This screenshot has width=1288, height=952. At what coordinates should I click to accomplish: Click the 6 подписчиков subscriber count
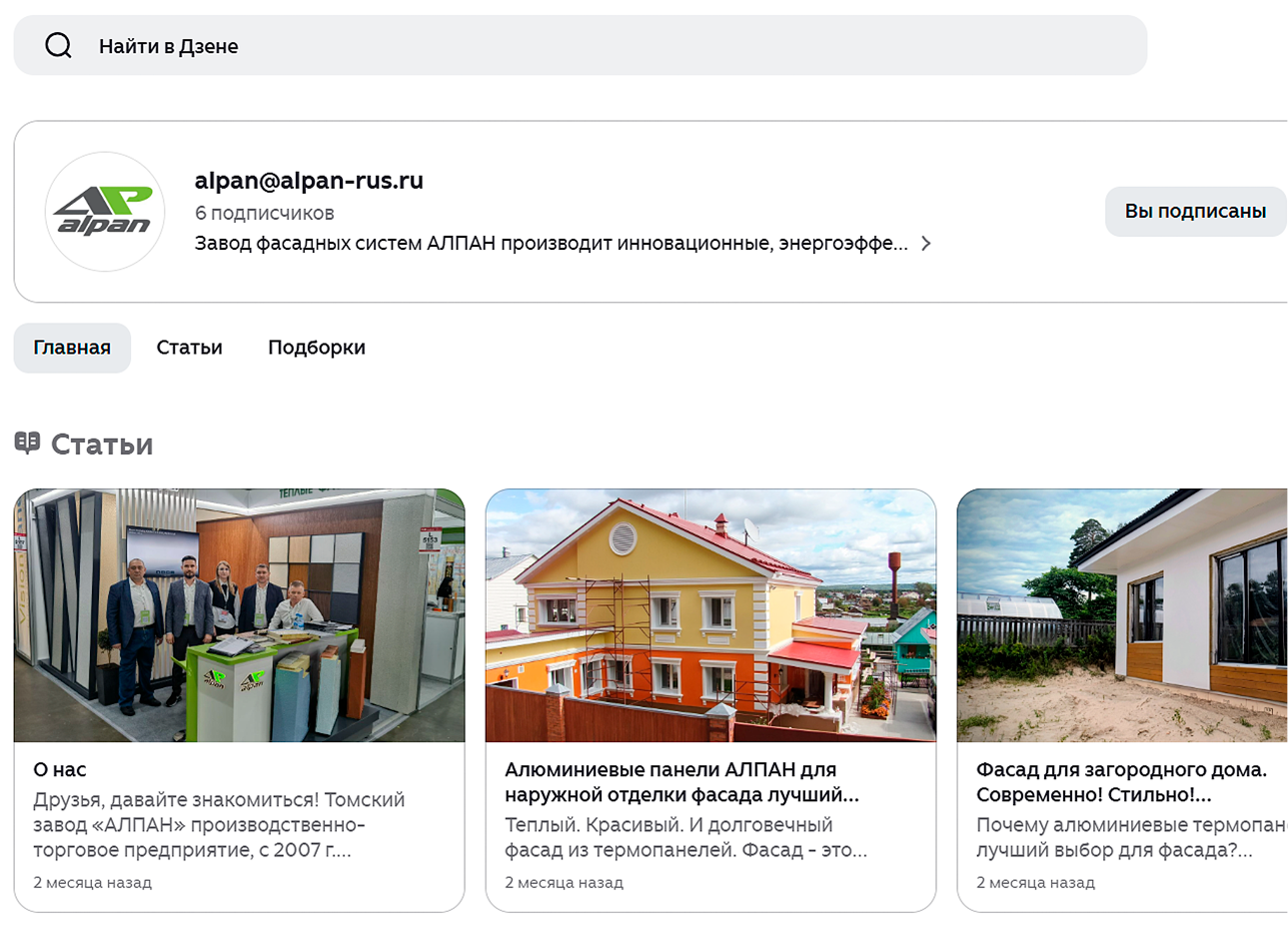(x=264, y=213)
